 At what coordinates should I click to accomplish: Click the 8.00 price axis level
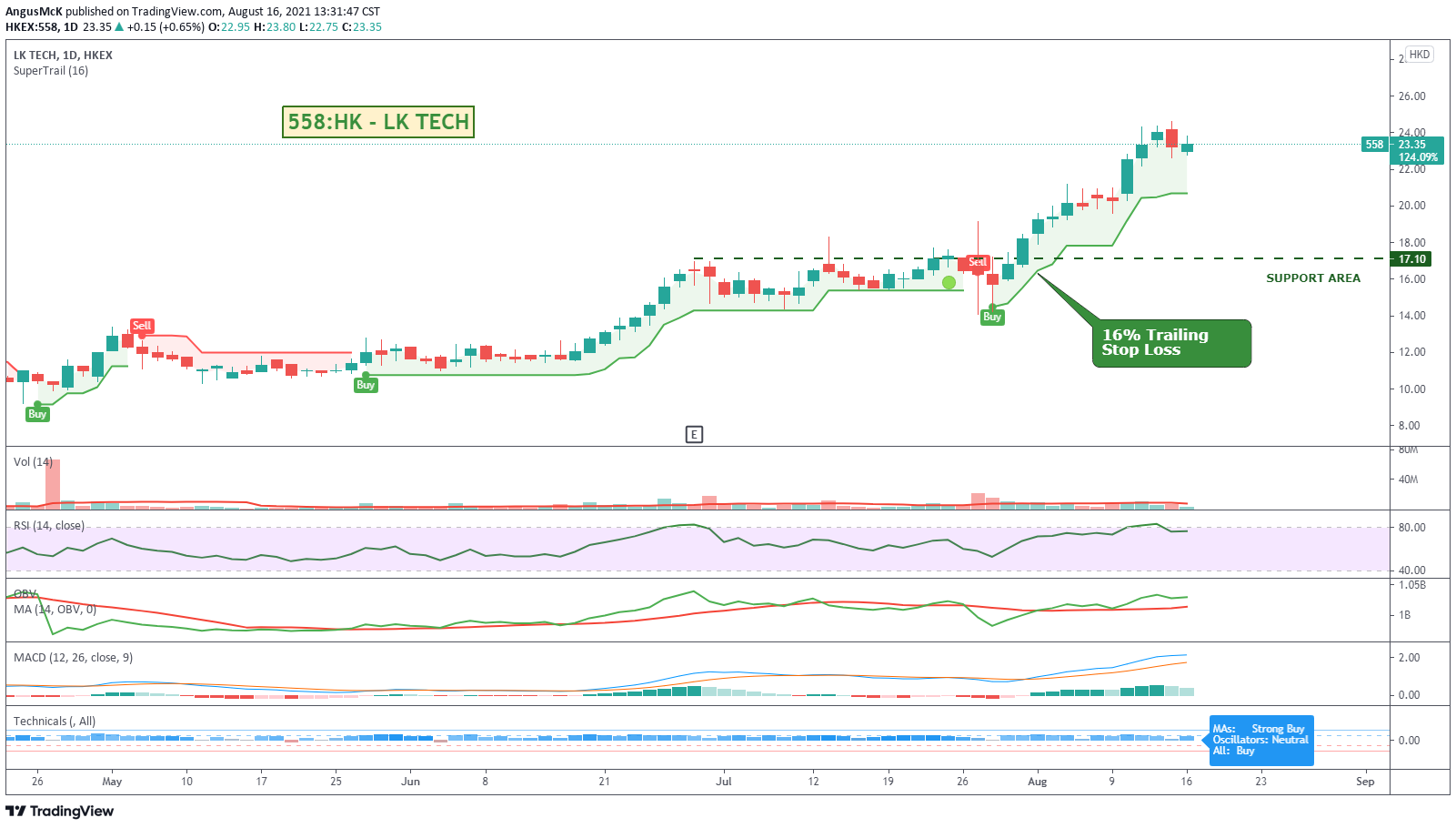tap(1410, 426)
